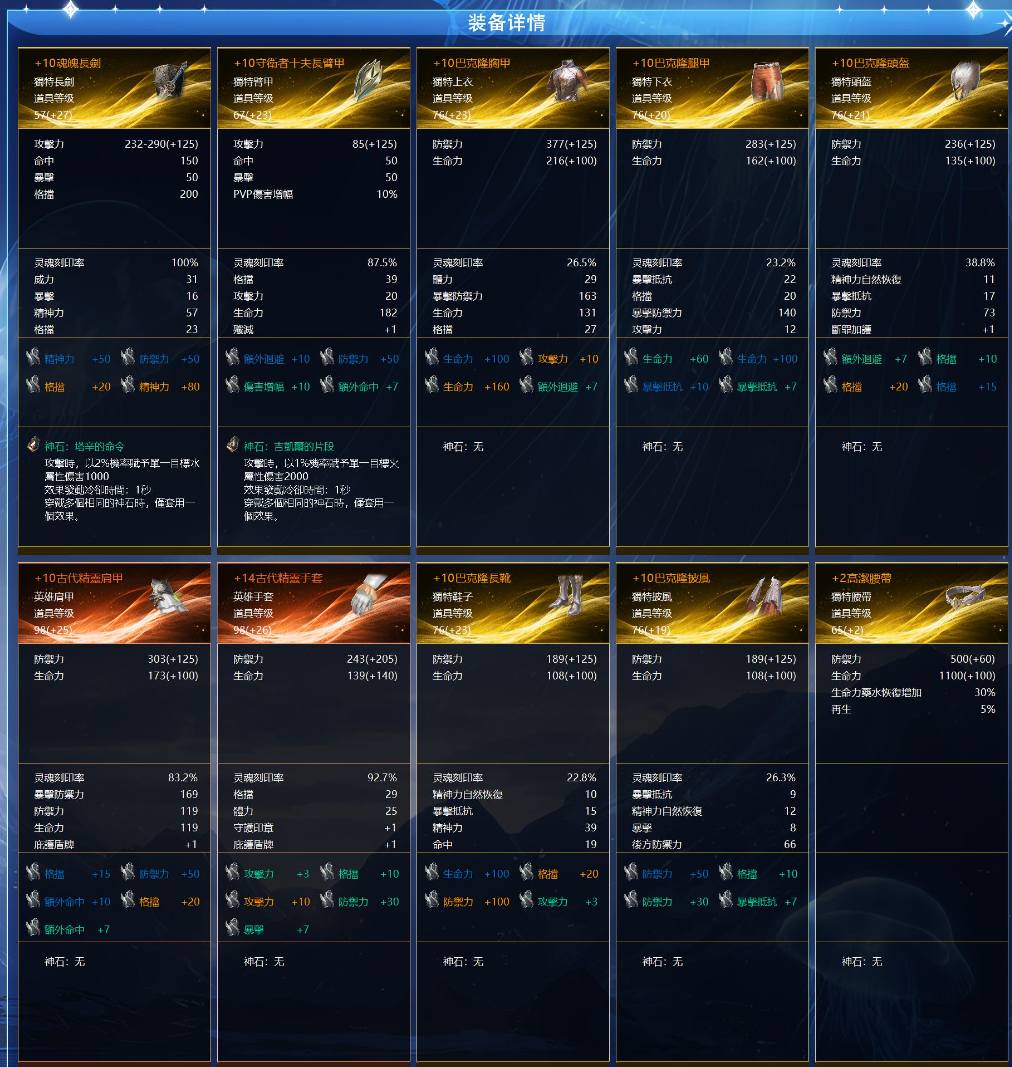The height and width of the screenshot is (1067, 1012).
Task: Click the 塔辛的命令 godstone icon
Action: coord(33,446)
